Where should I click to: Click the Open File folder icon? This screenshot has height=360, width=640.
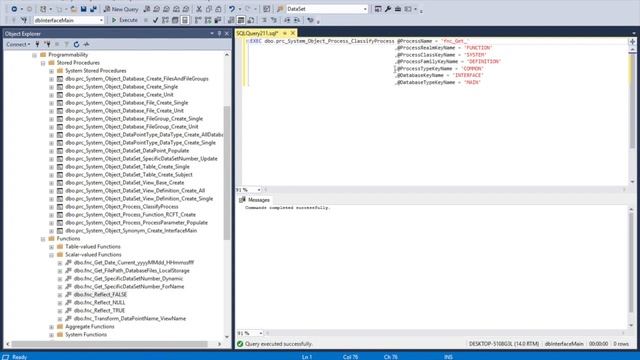[x=73, y=9]
